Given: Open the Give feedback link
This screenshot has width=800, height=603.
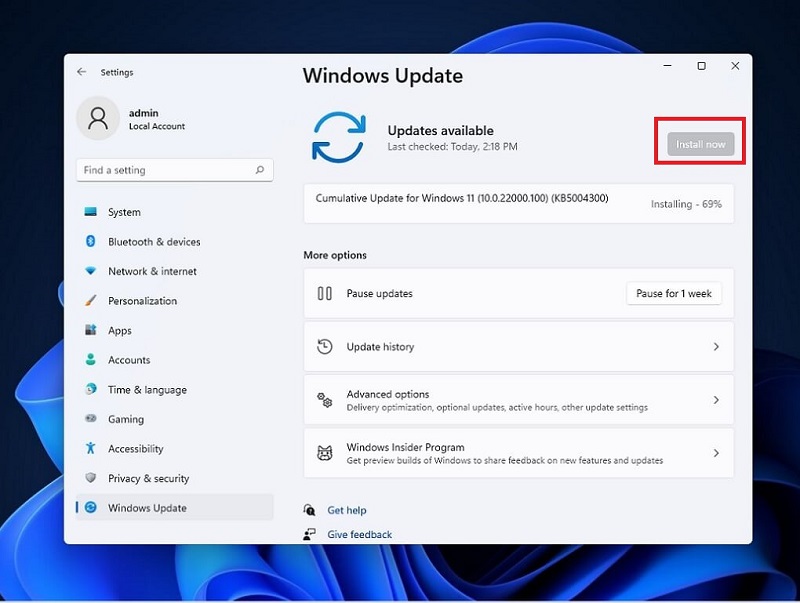Looking at the screenshot, I should point(360,534).
